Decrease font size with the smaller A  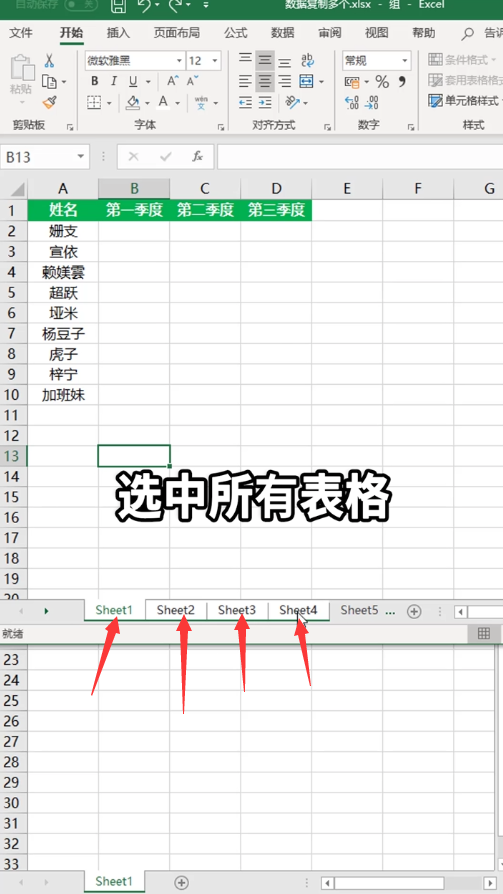(x=191, y=81)
